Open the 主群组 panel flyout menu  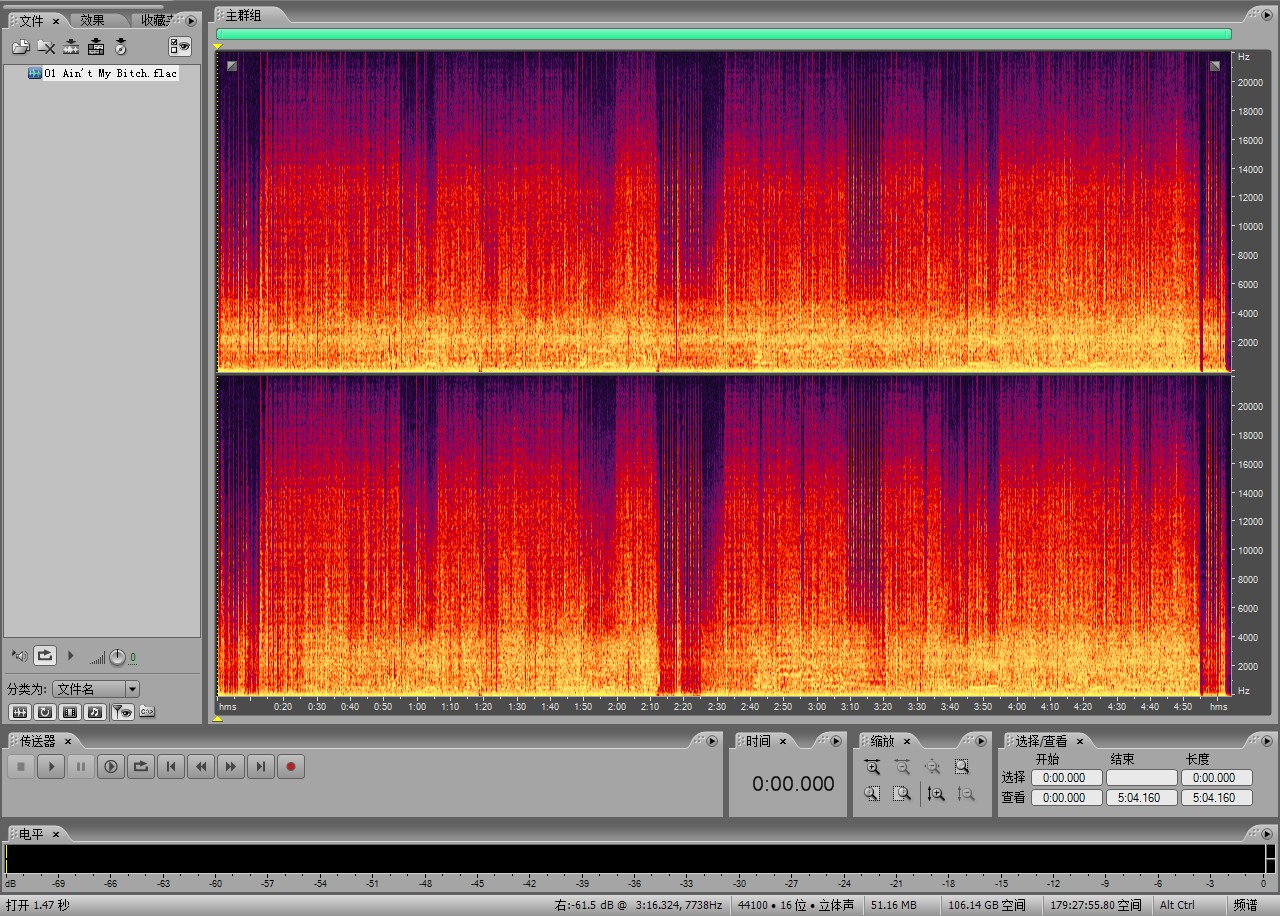(x=1265, y=14)
